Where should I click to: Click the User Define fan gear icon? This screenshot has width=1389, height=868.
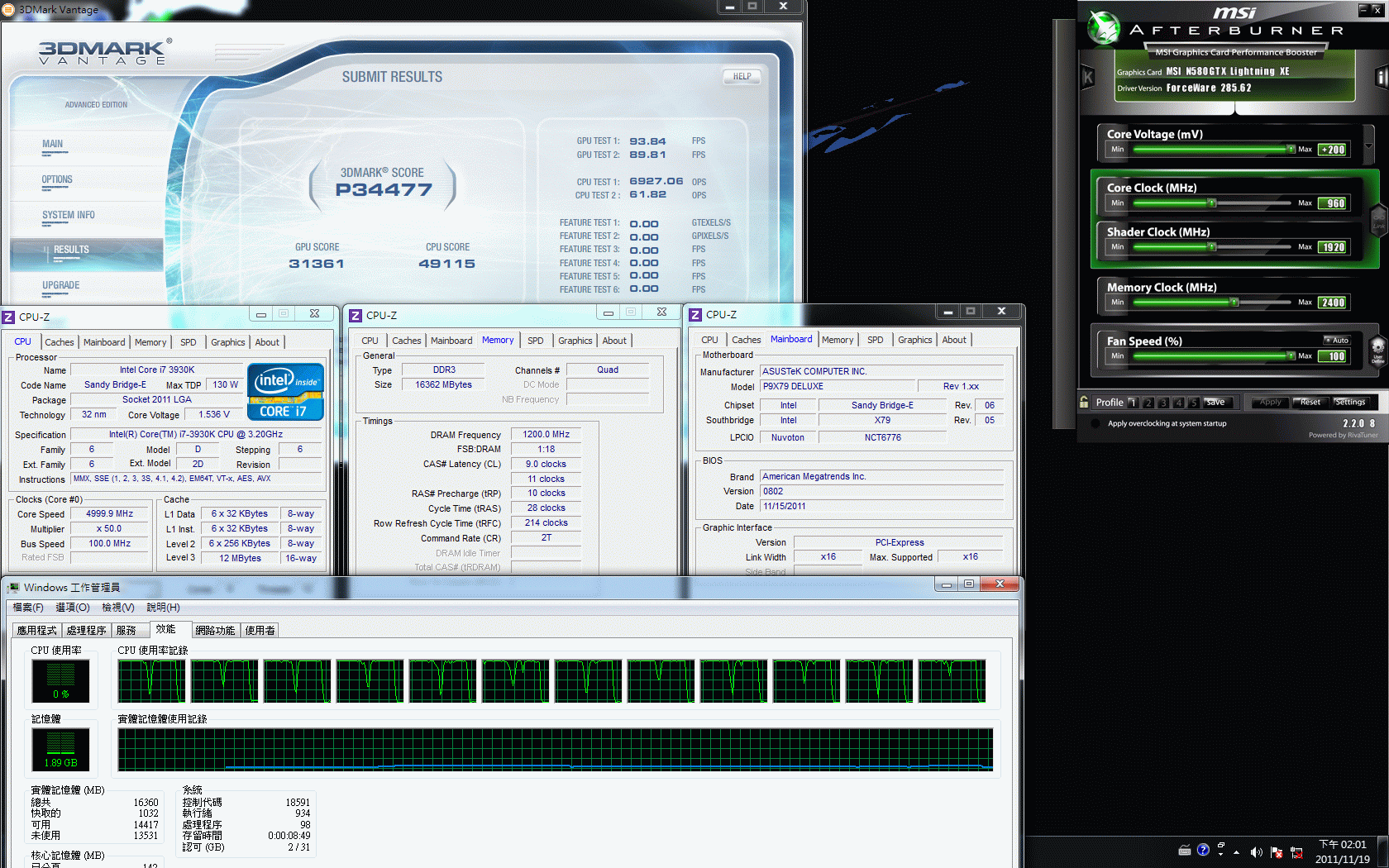click(1377, 351)
